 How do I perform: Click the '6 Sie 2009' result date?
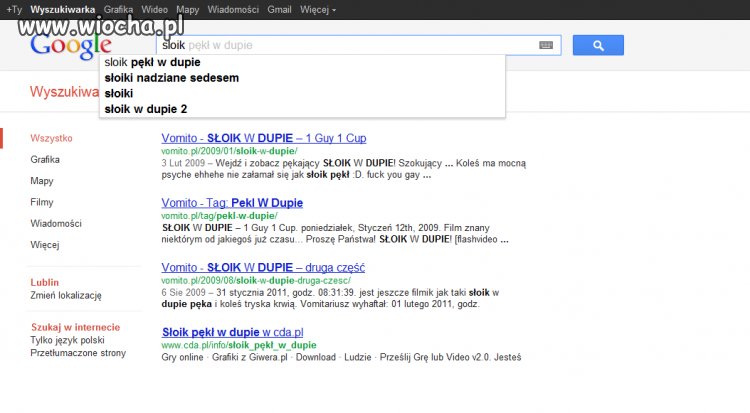183,292
